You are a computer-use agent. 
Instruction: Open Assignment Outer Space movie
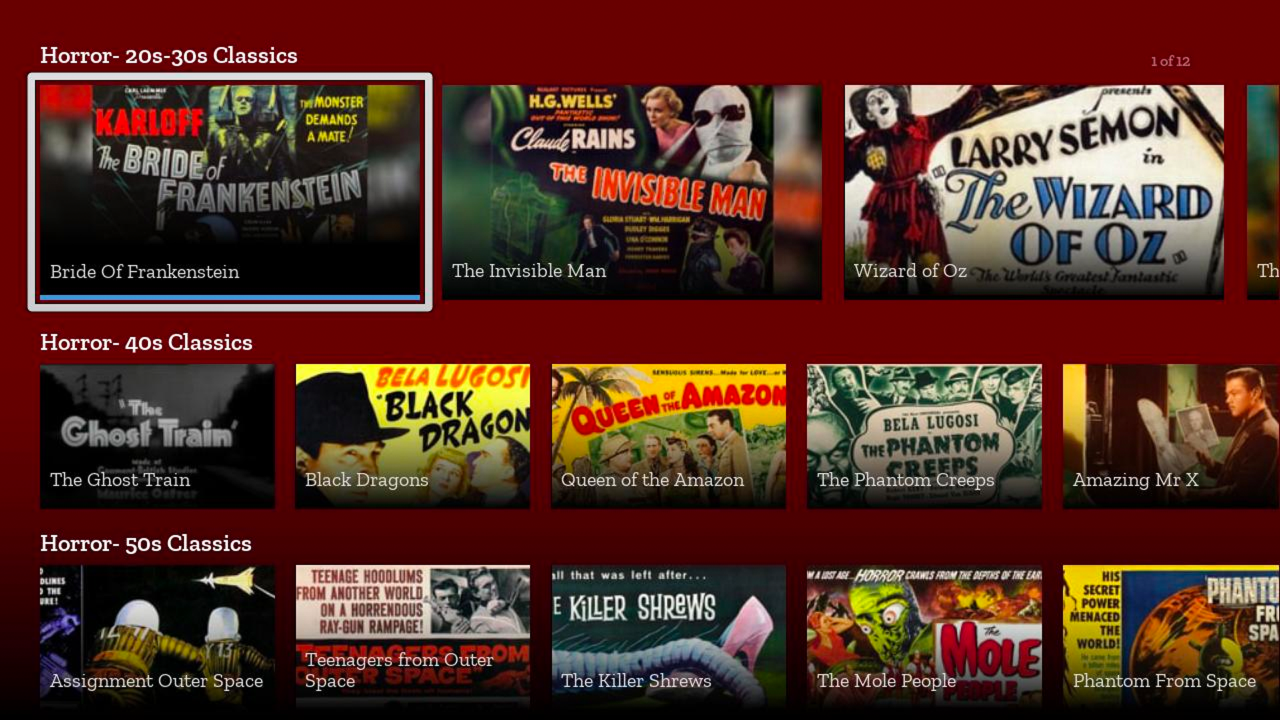point(157,637)
